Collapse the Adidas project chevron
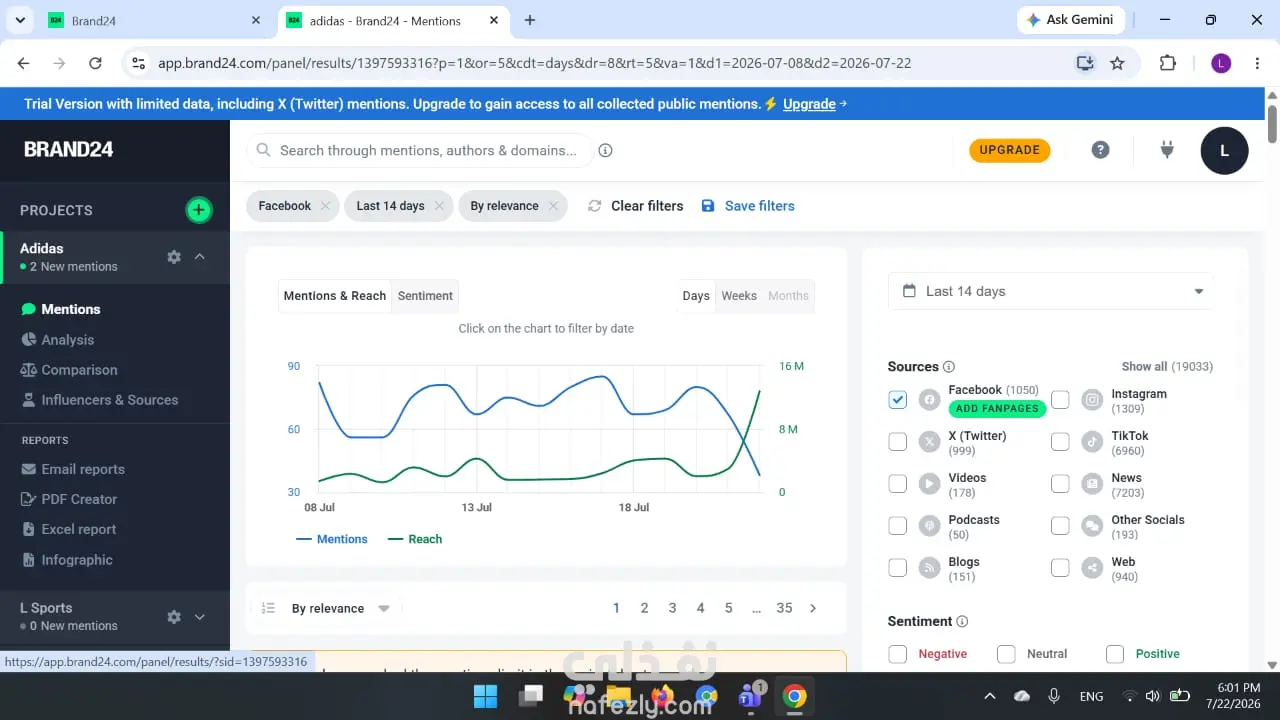 tap(200, 257)
